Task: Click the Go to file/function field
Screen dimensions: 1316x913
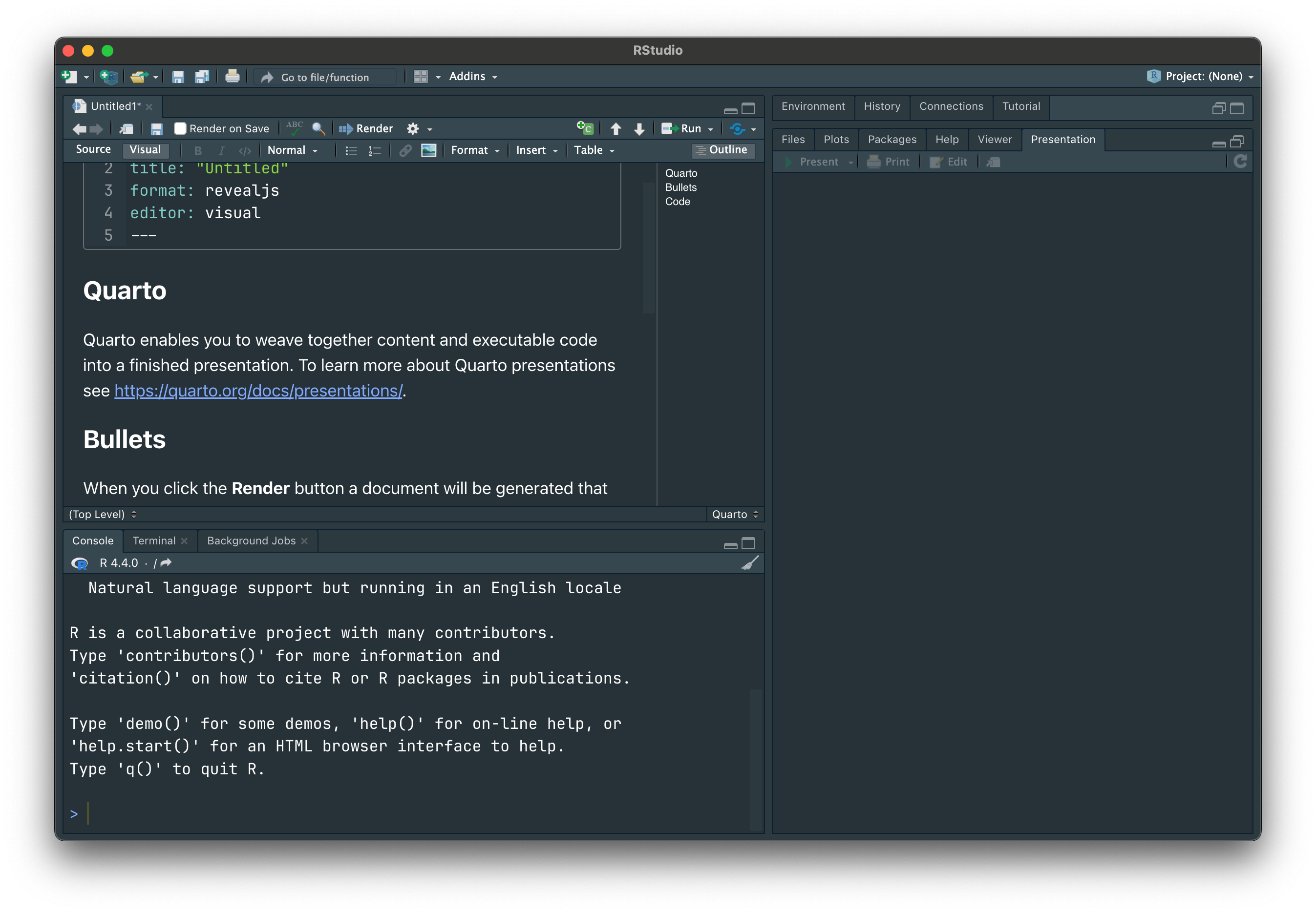Action: (325, 77)
